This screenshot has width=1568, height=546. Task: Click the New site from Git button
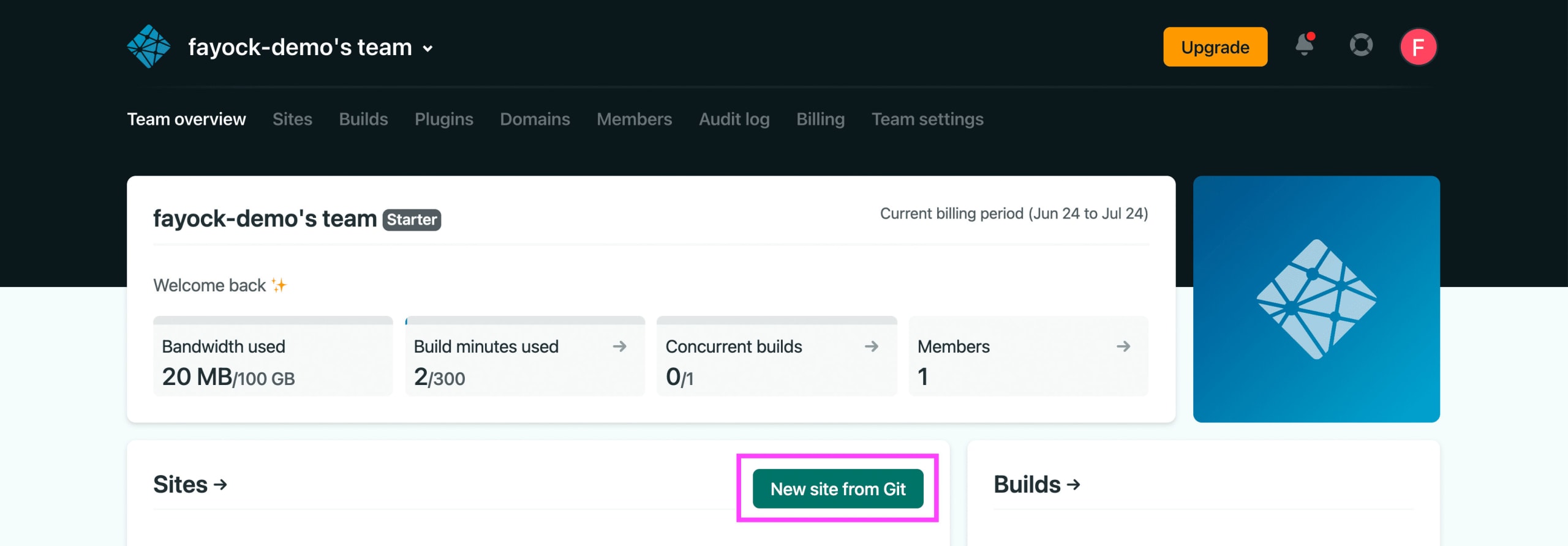point(838,488)
